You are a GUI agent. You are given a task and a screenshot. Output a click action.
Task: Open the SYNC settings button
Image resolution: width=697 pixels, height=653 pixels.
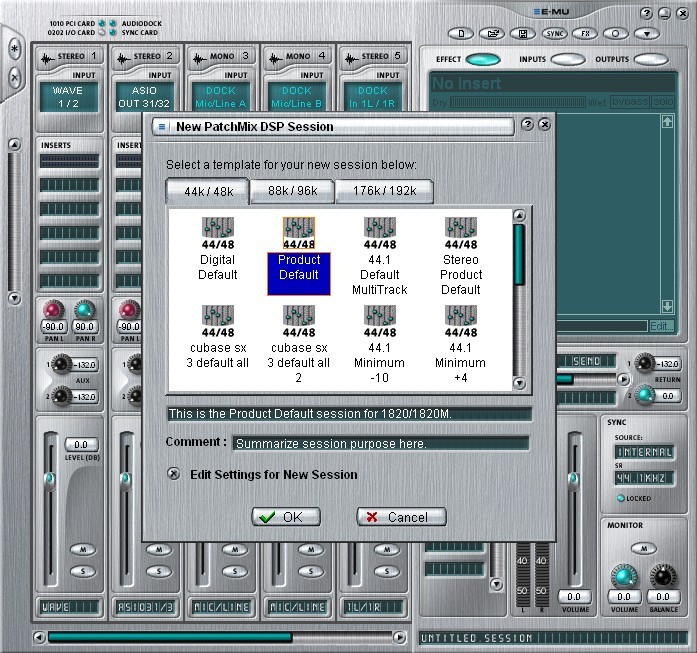(556, 33)
